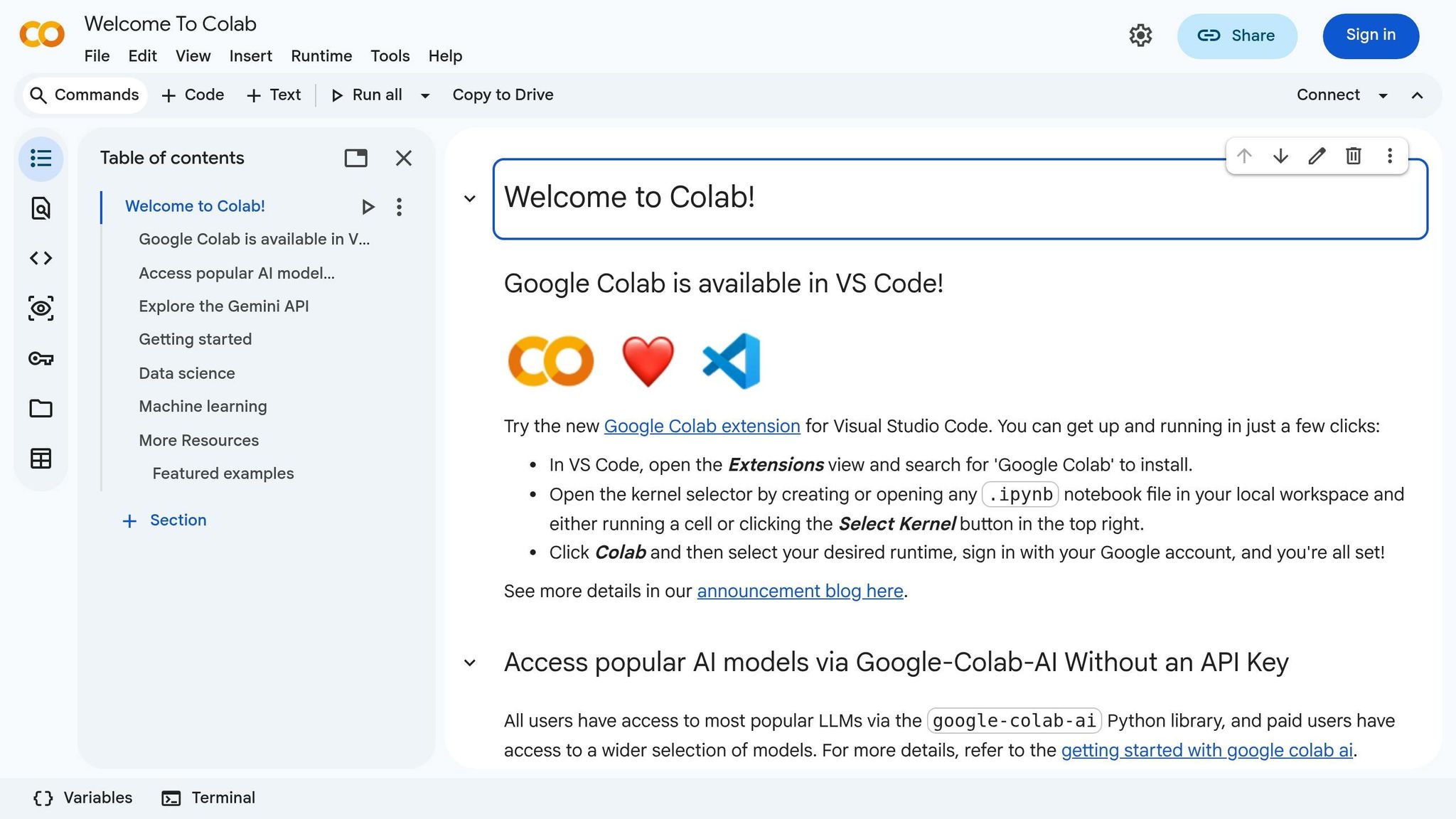Open the Run all dropdown arrow
This screenshot has width=1456, height=819.
[x=425, y=95]
